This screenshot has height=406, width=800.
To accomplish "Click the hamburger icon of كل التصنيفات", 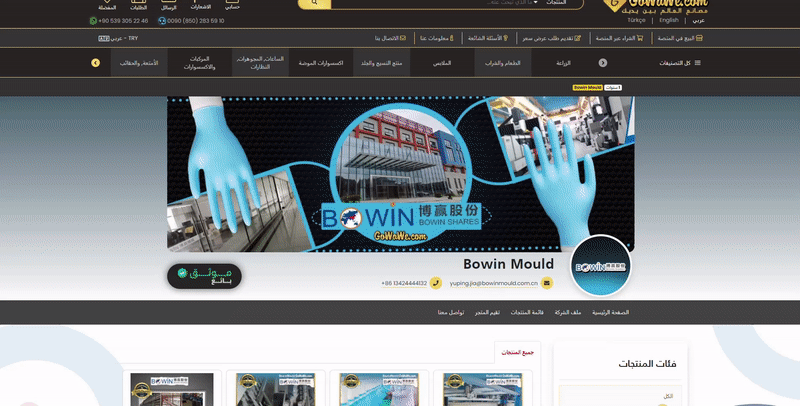I will click(697, 63).
